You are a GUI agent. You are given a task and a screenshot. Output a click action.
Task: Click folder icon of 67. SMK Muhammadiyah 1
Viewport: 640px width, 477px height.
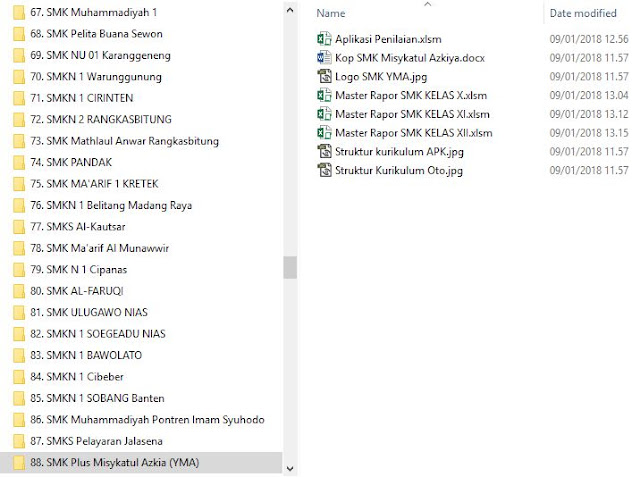click(19, 12)
